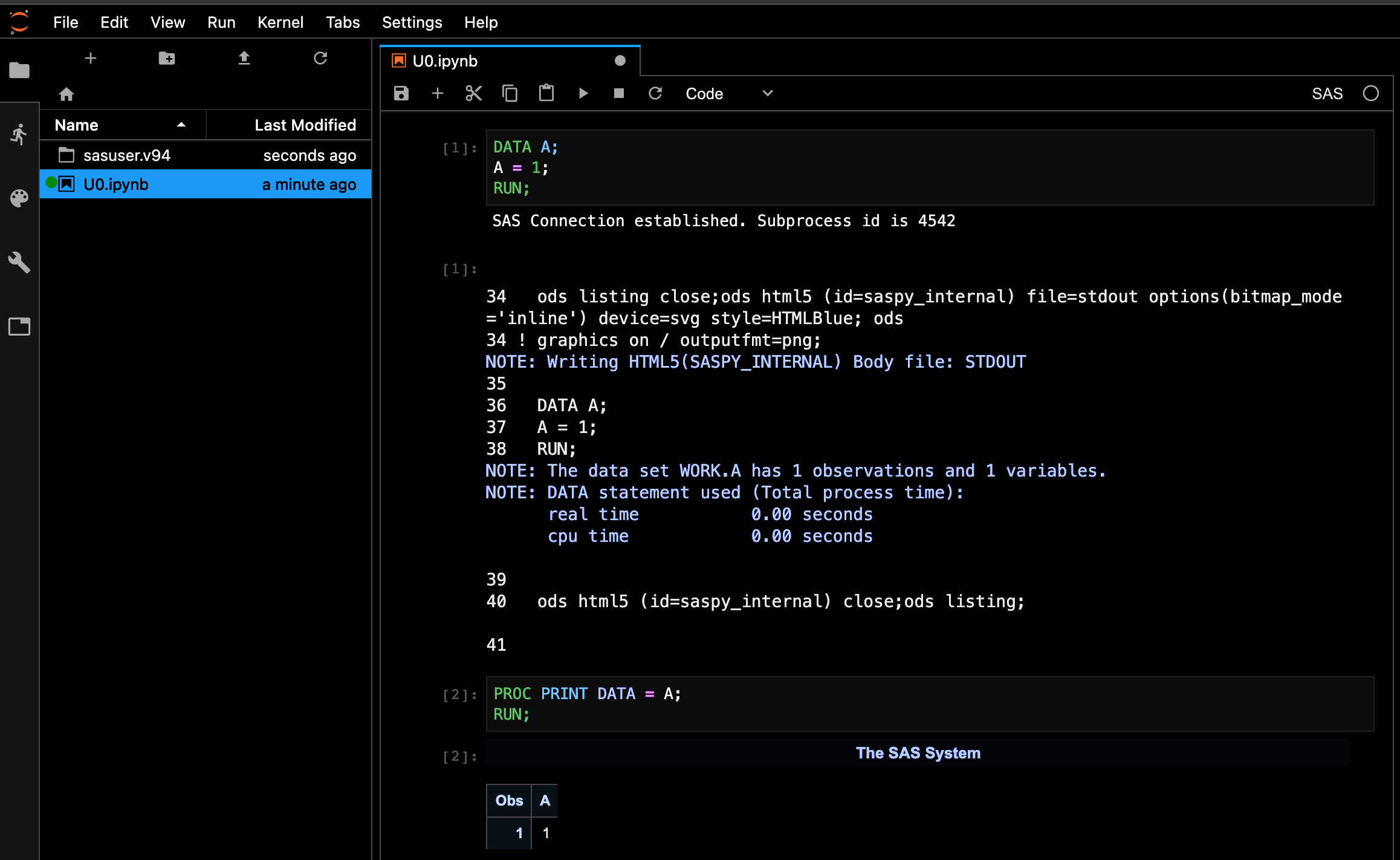Image resolution: width=1400 pixels, height=860 pixels.
Task: Open the Commands palette sidebar icon
Action: (x=19, y=198)
